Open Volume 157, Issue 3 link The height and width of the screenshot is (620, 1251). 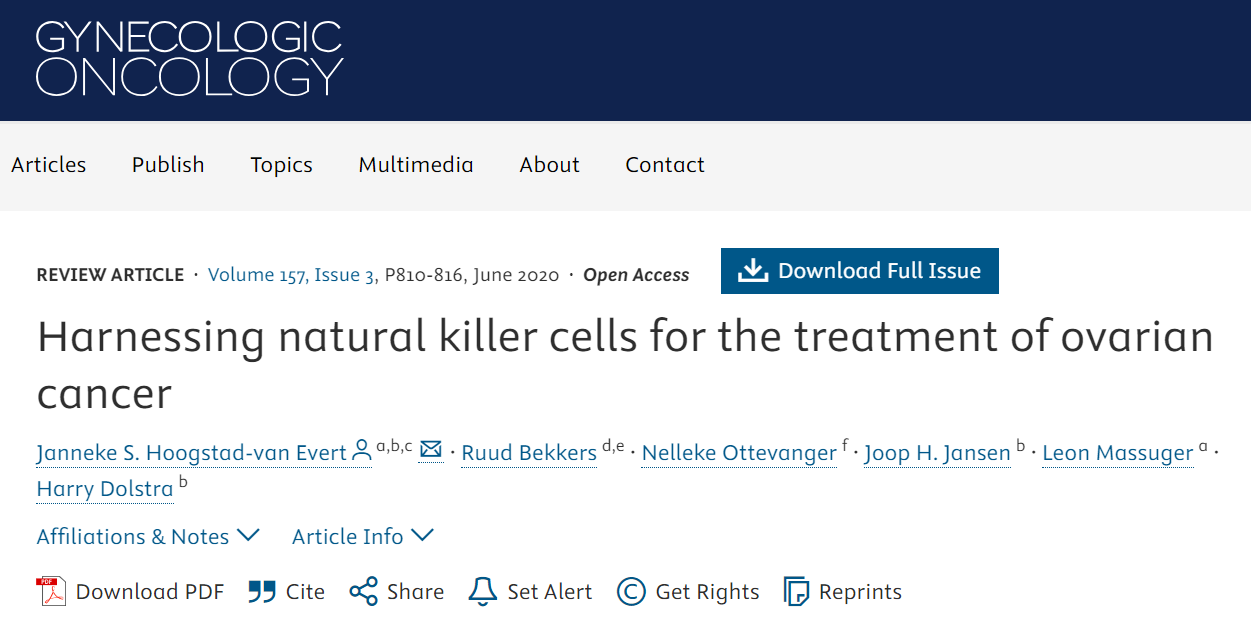coord(293,275)
